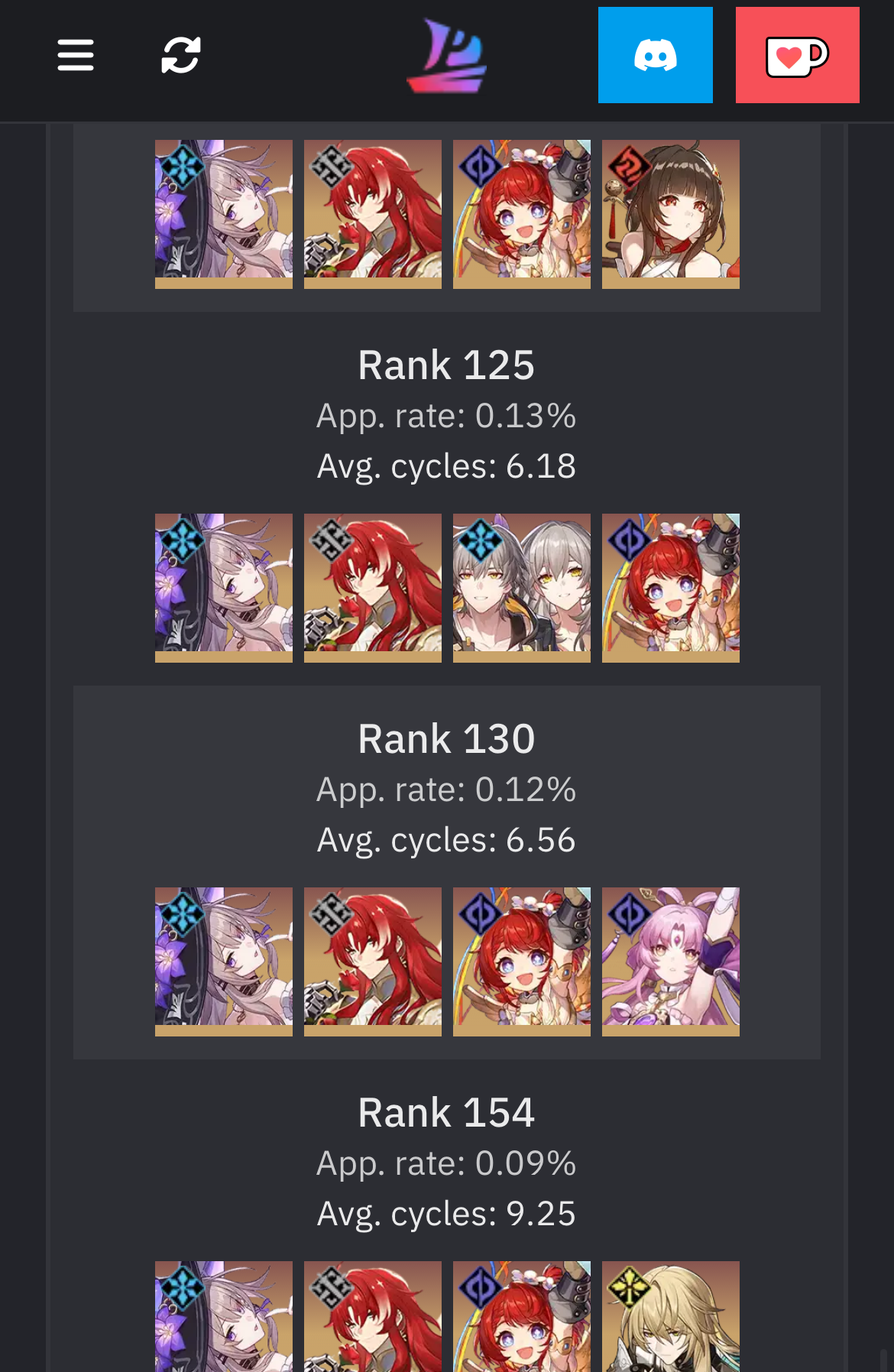Click the refresh arrows icon
This screenshot has height=1372, width=894.
tap(181, 55)
